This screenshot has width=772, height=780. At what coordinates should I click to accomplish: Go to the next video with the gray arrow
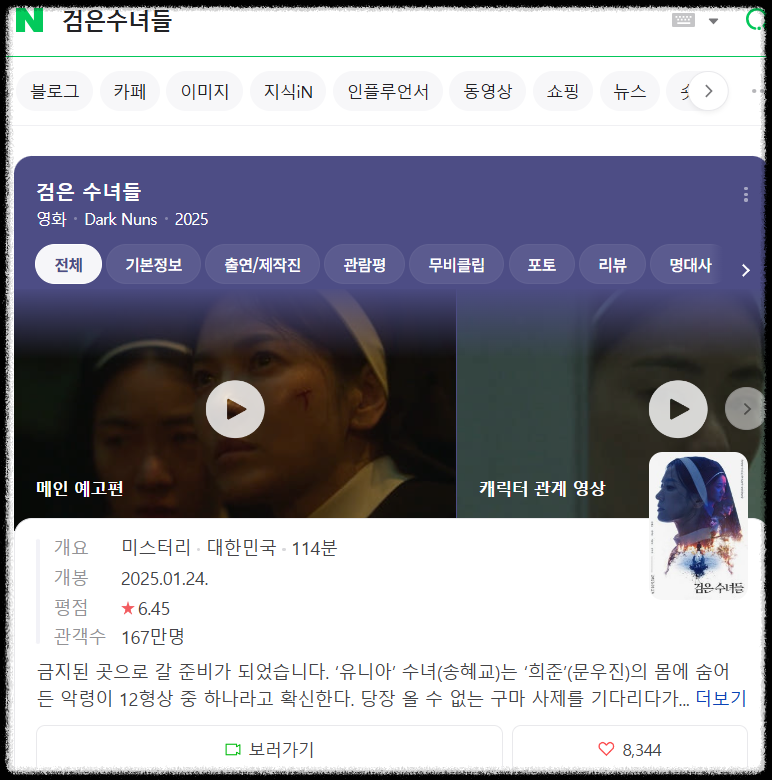pos(745,408)
